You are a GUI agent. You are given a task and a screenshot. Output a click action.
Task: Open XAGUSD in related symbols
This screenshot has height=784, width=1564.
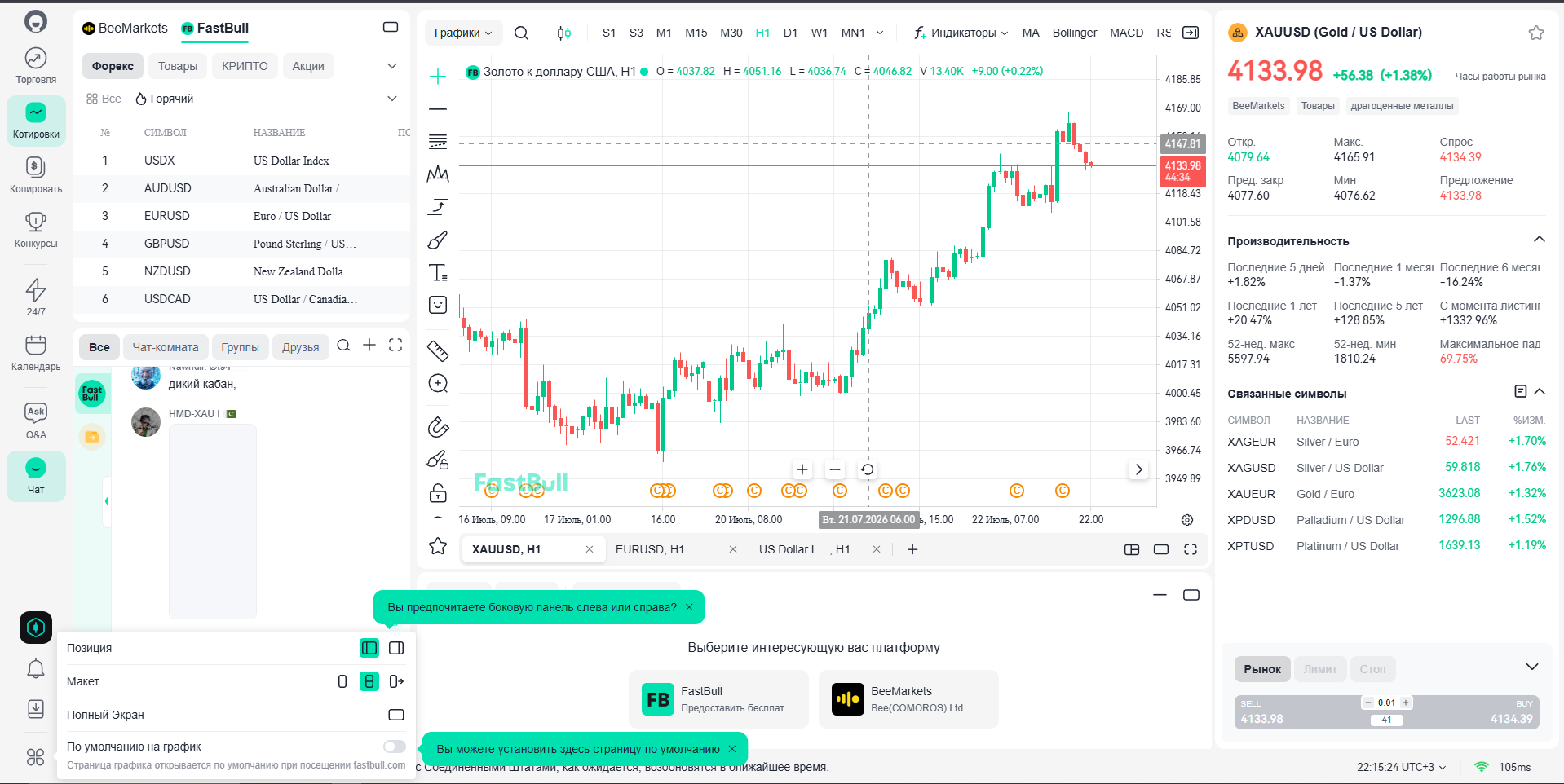coord(1386,468)
